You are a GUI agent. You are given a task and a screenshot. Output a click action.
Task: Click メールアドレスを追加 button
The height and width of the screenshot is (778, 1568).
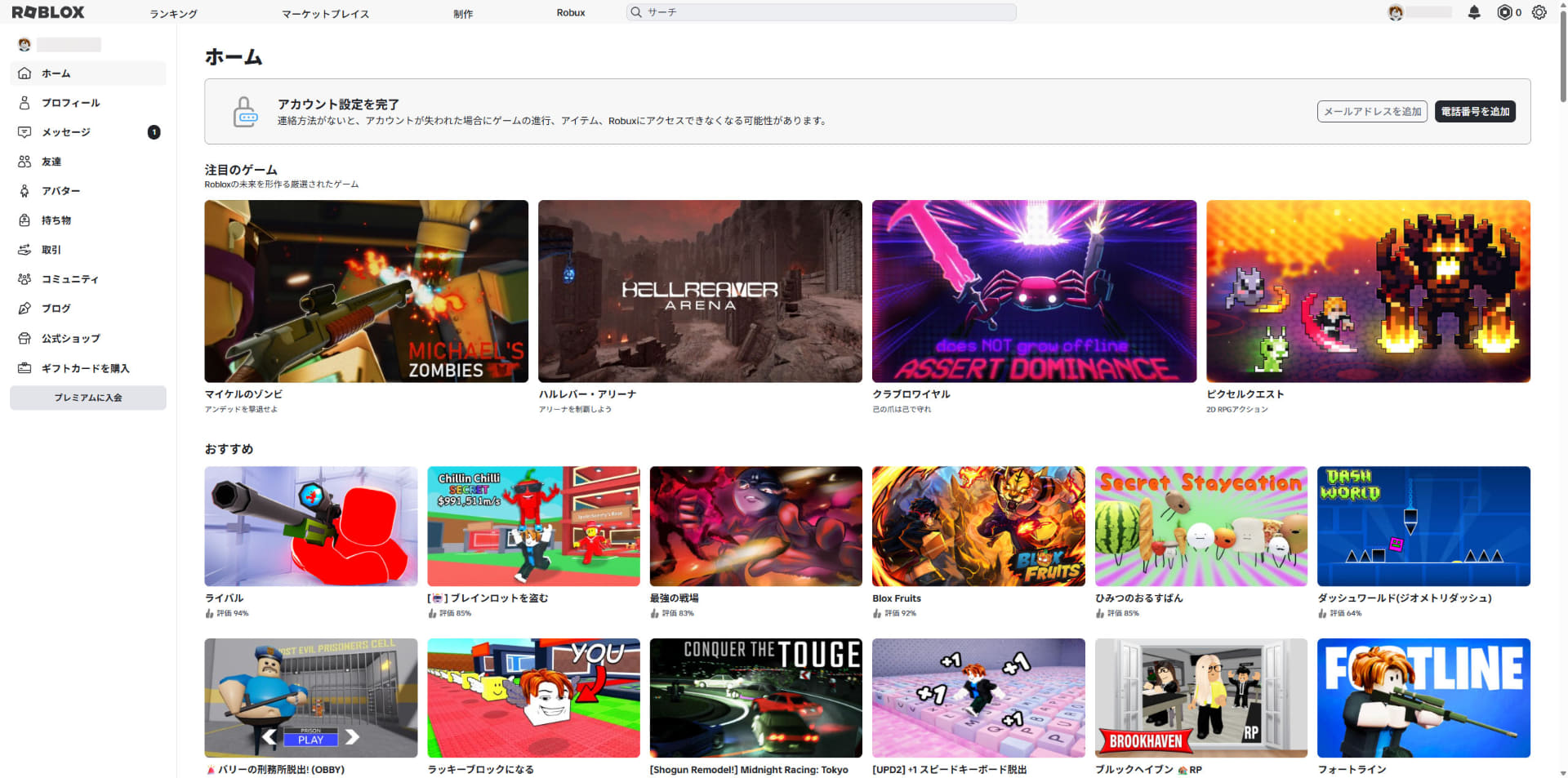pos(1373,112)
